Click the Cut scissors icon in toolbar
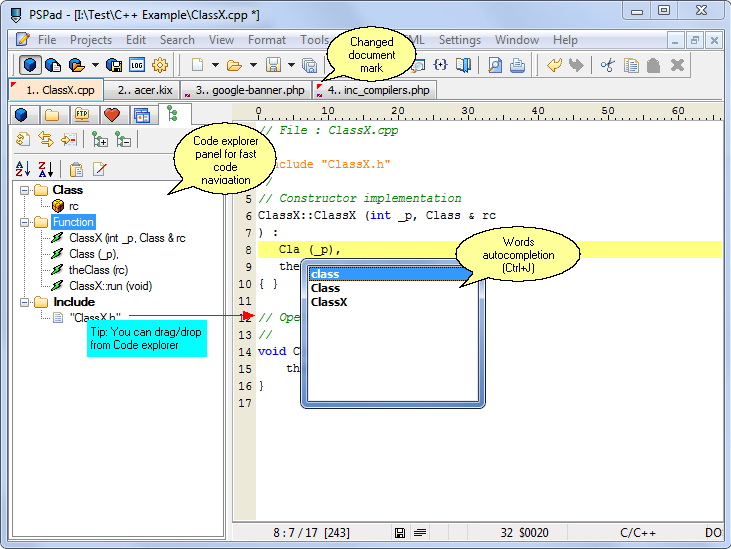This screenshot has height=549, width=731. tap(607, 66)
